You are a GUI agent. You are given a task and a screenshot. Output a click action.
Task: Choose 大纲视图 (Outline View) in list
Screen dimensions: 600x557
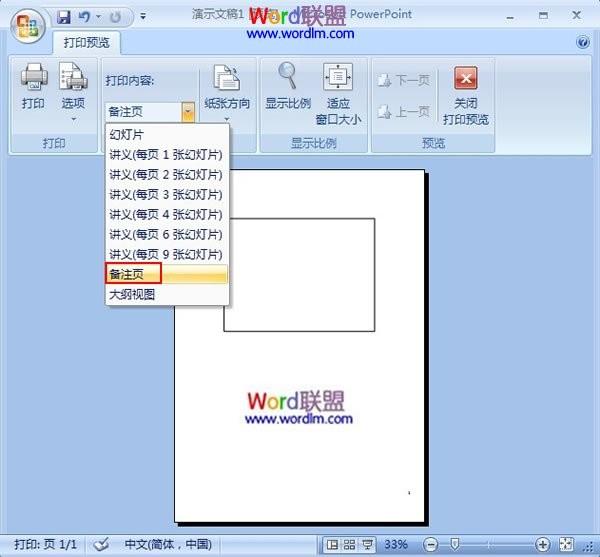(166, 294)
